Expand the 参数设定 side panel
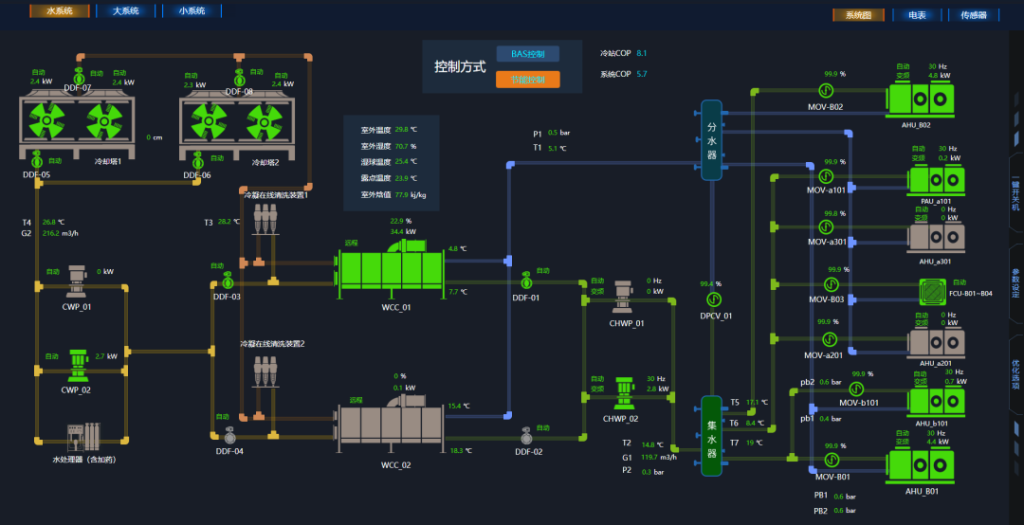The width and height of the screenshot is (1024, 525). [1016, 283]
